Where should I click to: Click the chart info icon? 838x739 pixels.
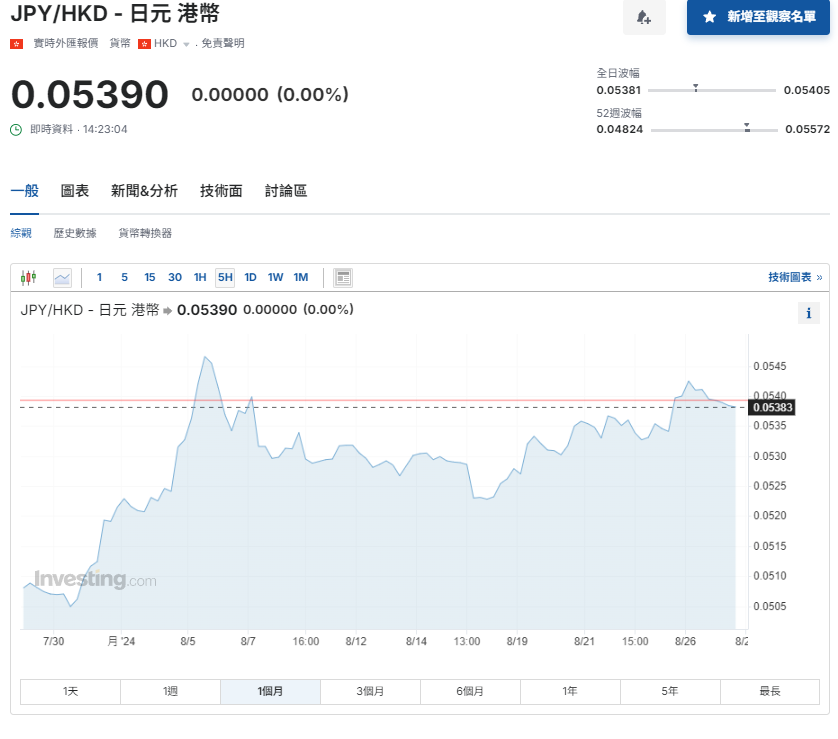[808, 313]
